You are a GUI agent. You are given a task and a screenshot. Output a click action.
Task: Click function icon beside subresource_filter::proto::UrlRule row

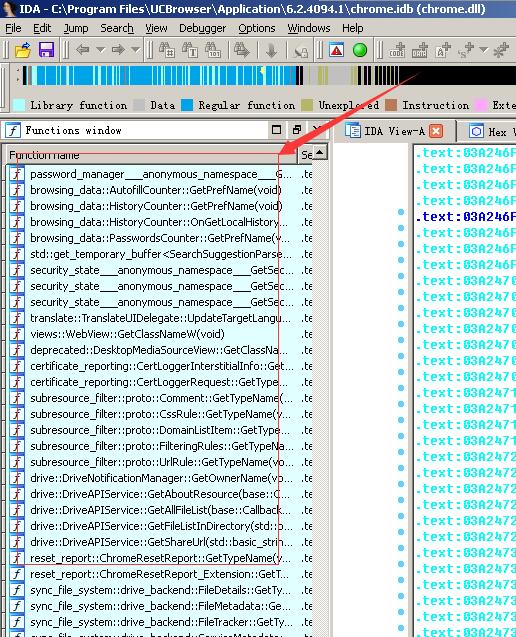tap(17, 462)
